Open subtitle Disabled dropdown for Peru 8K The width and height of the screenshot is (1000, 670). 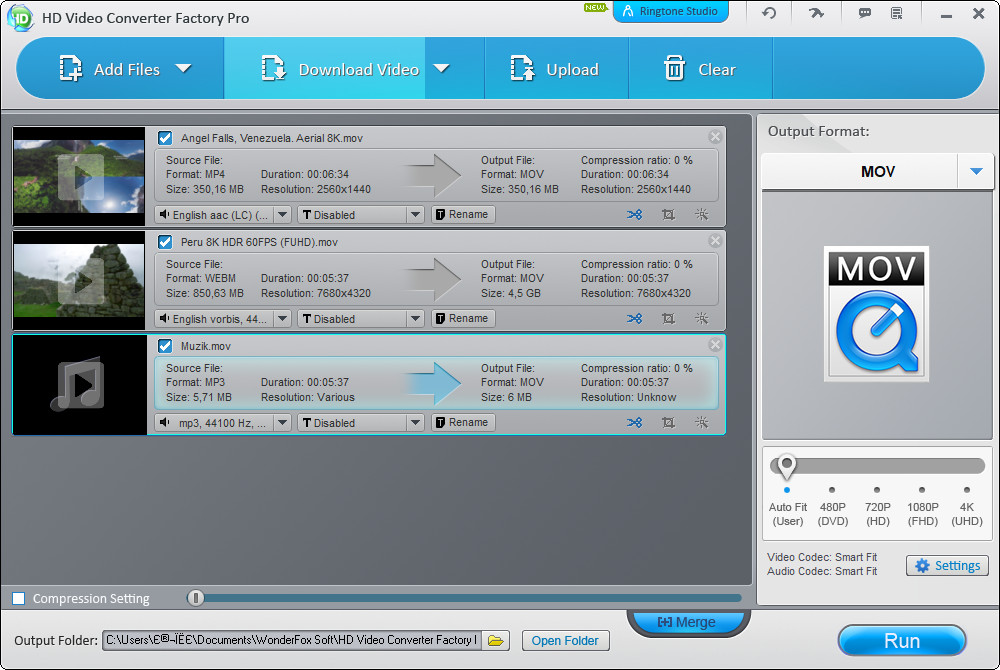(415, 319)
